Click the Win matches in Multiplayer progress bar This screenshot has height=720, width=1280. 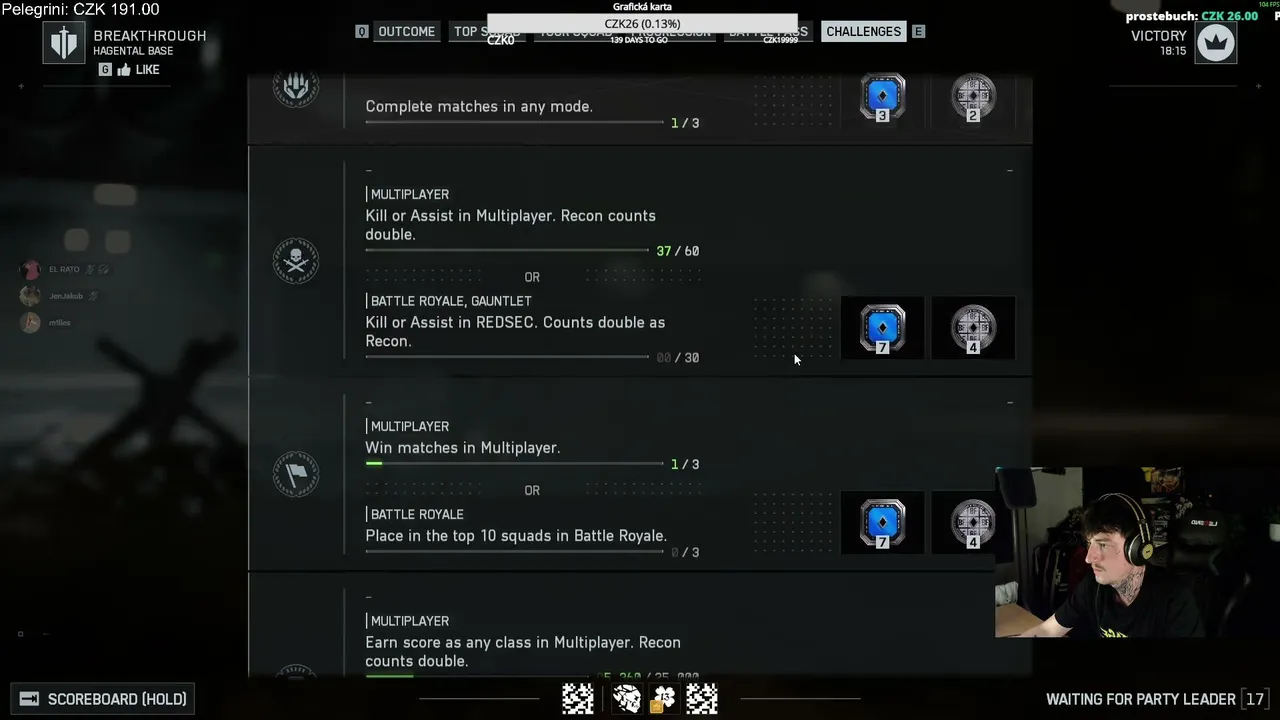coord(514,464)
